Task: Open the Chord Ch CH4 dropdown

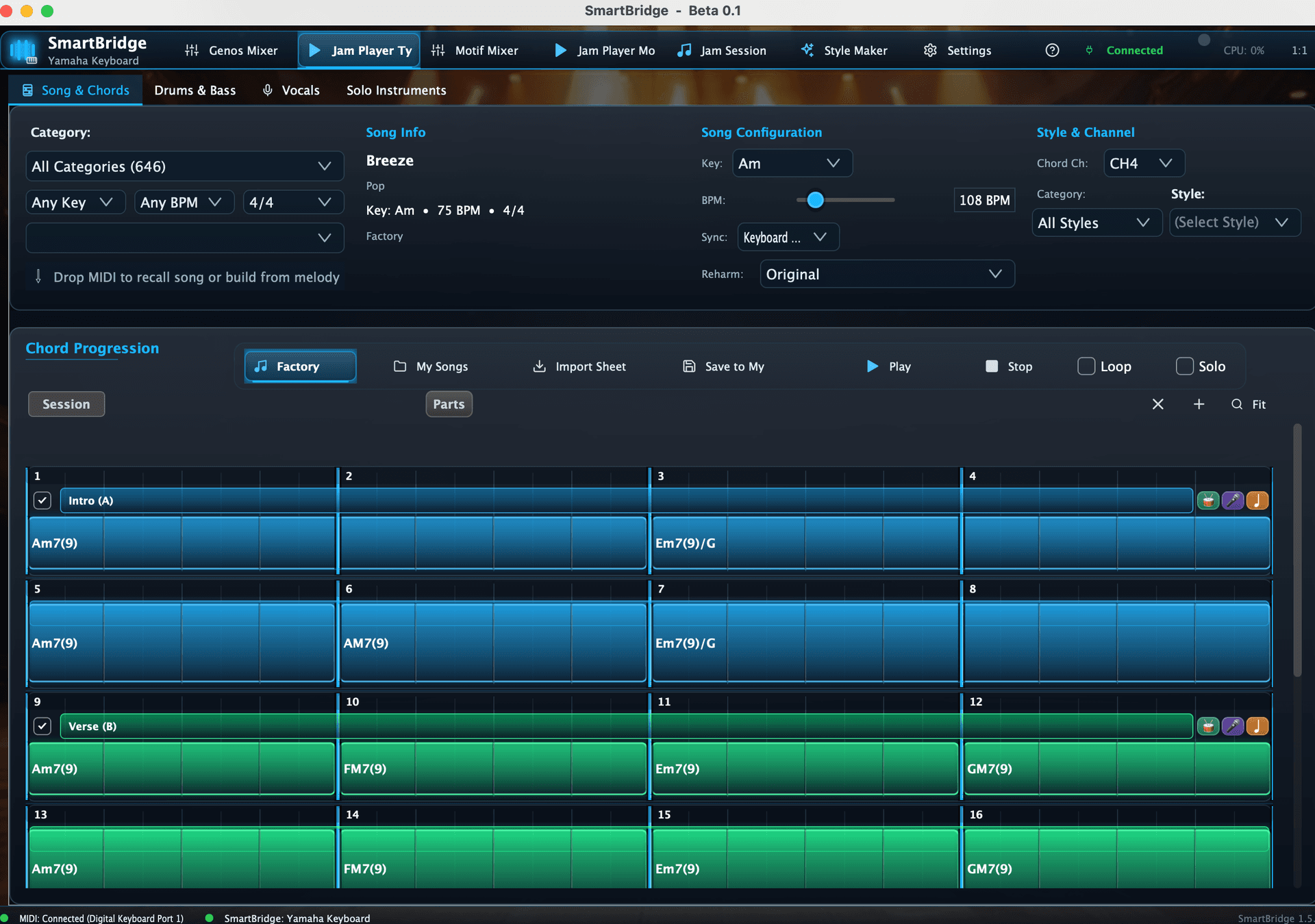Action: coord(1144,163)
